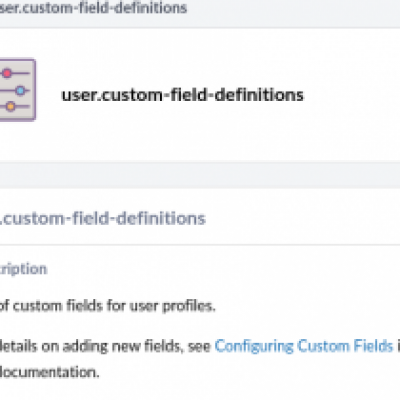400x400 pixels.
Task: Open the Configuring Custom Fields link
Action: [304, 346]
